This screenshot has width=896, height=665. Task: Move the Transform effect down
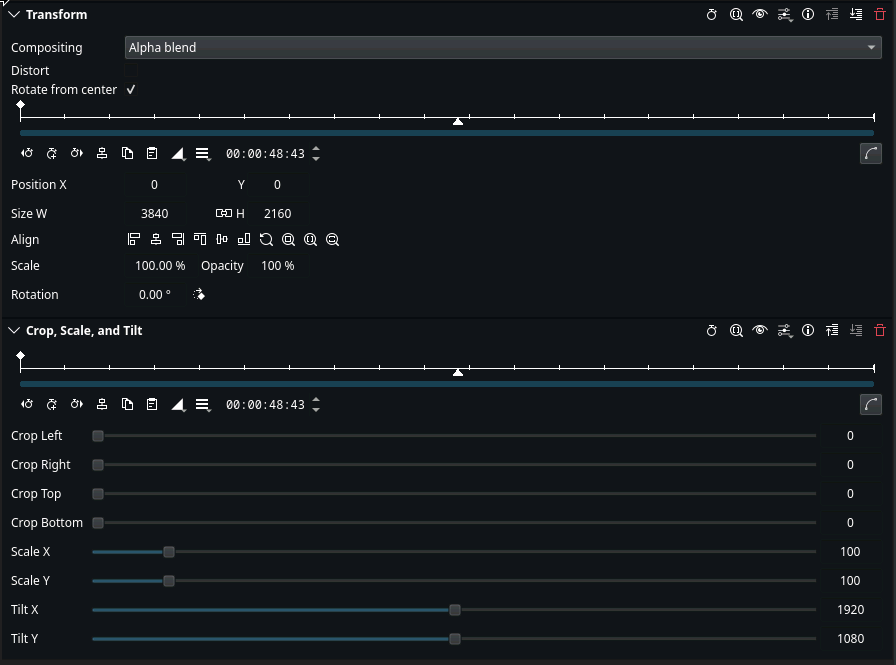855,14
